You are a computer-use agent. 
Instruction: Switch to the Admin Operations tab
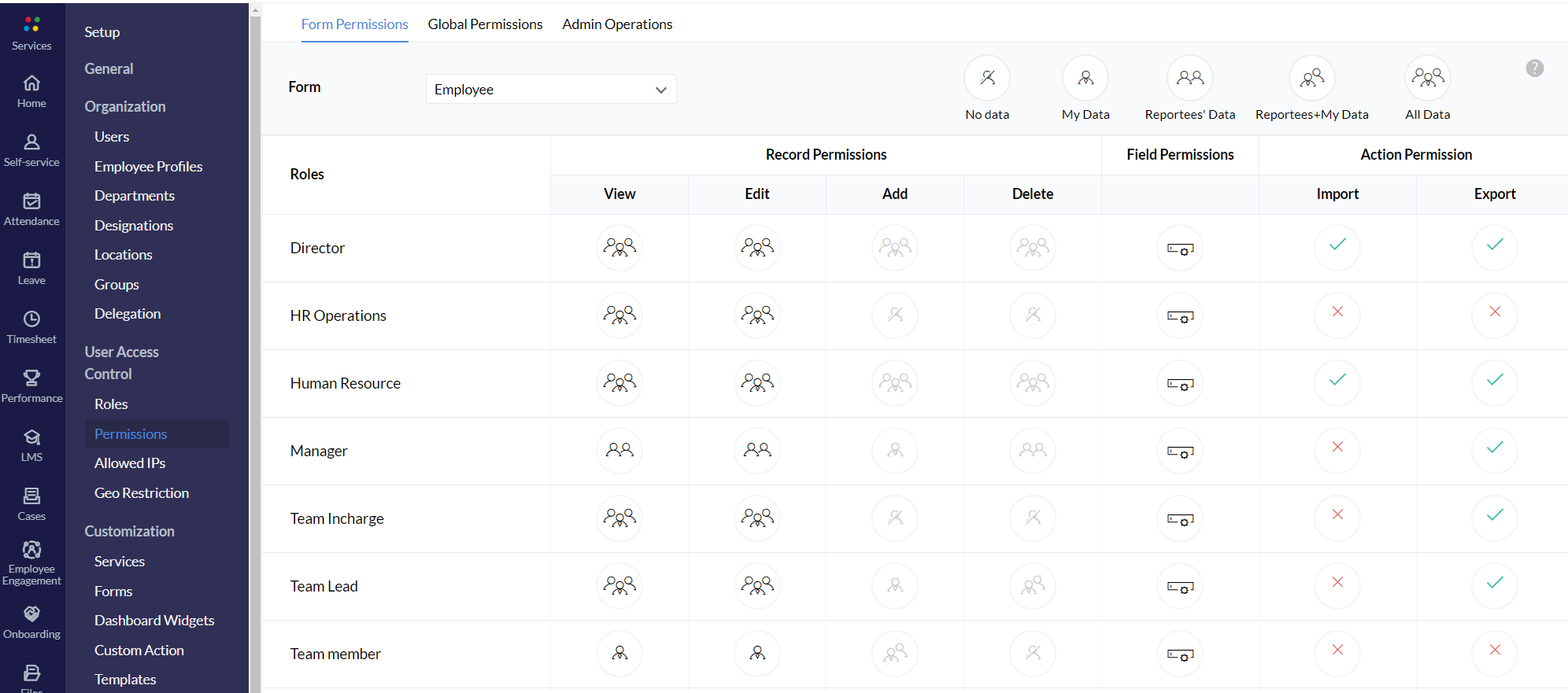(617, 24)
